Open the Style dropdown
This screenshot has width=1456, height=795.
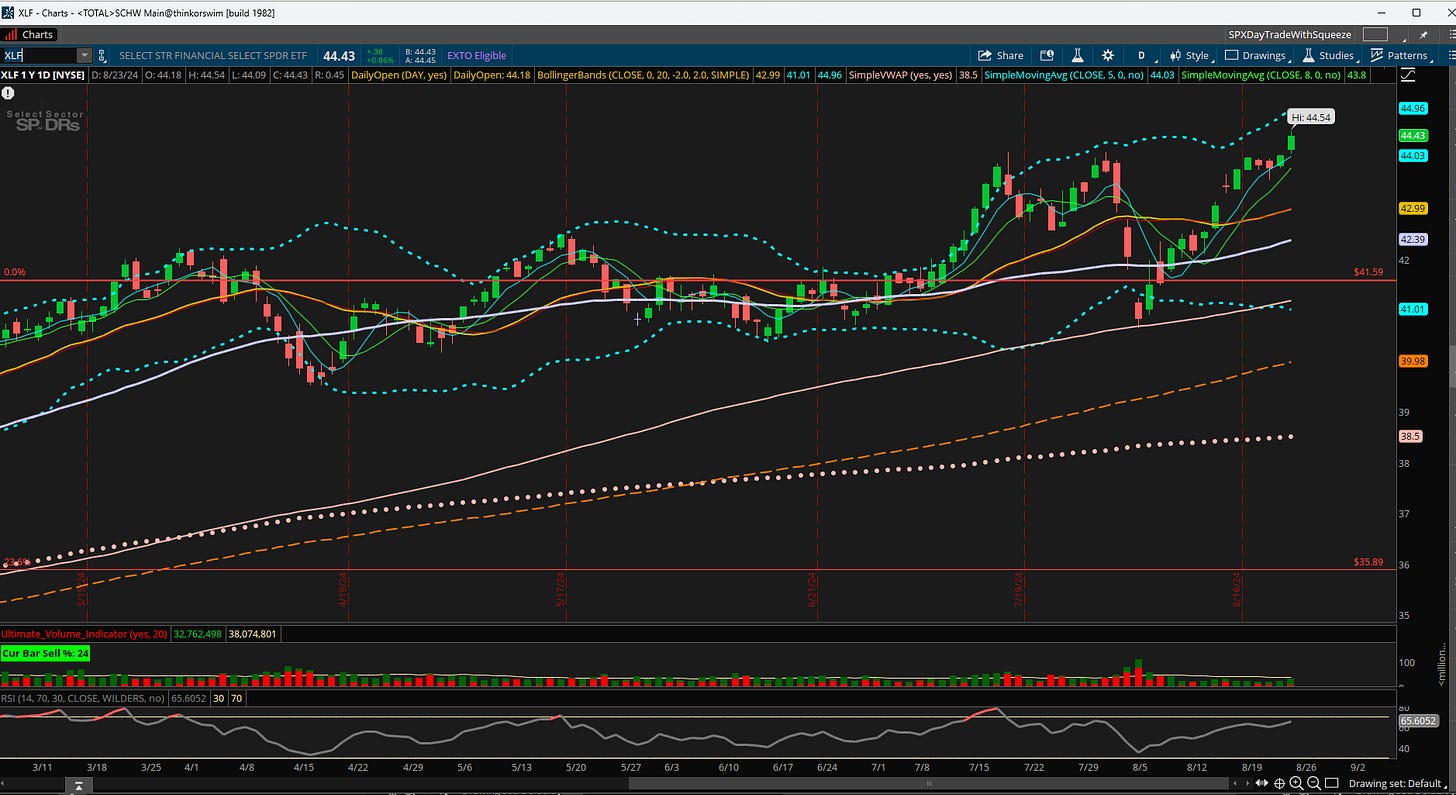[1189, 56]
